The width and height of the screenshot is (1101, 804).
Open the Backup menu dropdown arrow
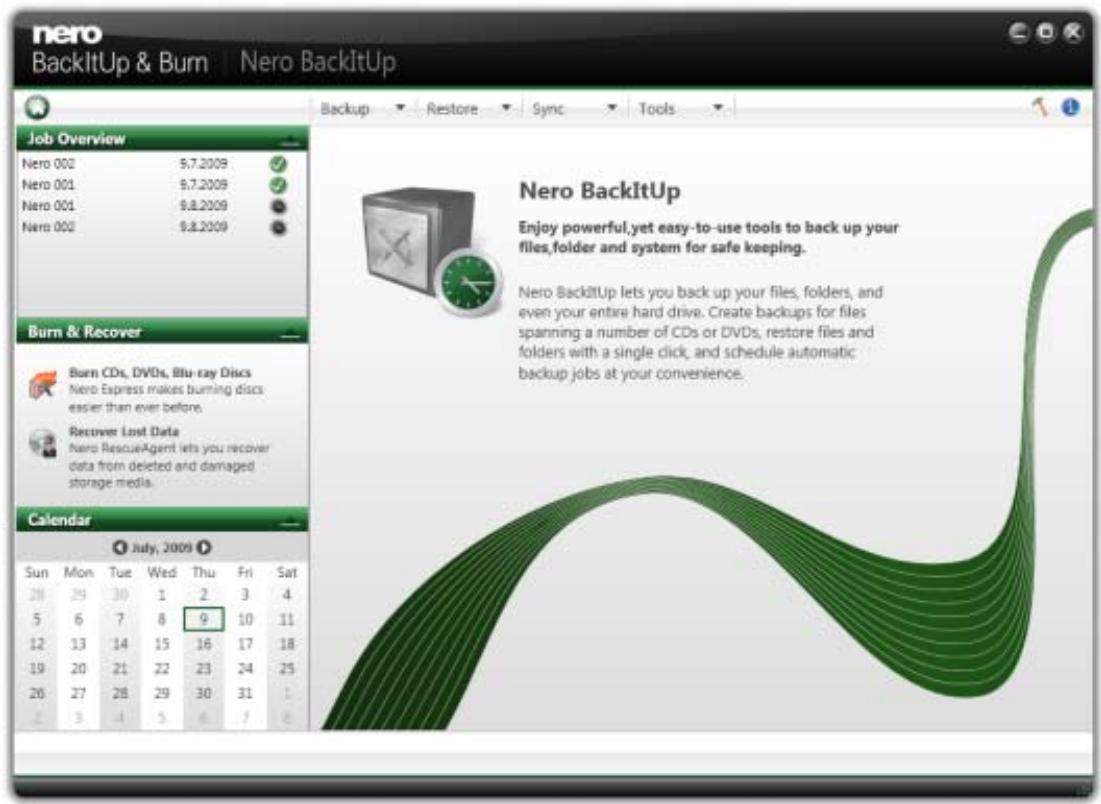coord(400,107)
